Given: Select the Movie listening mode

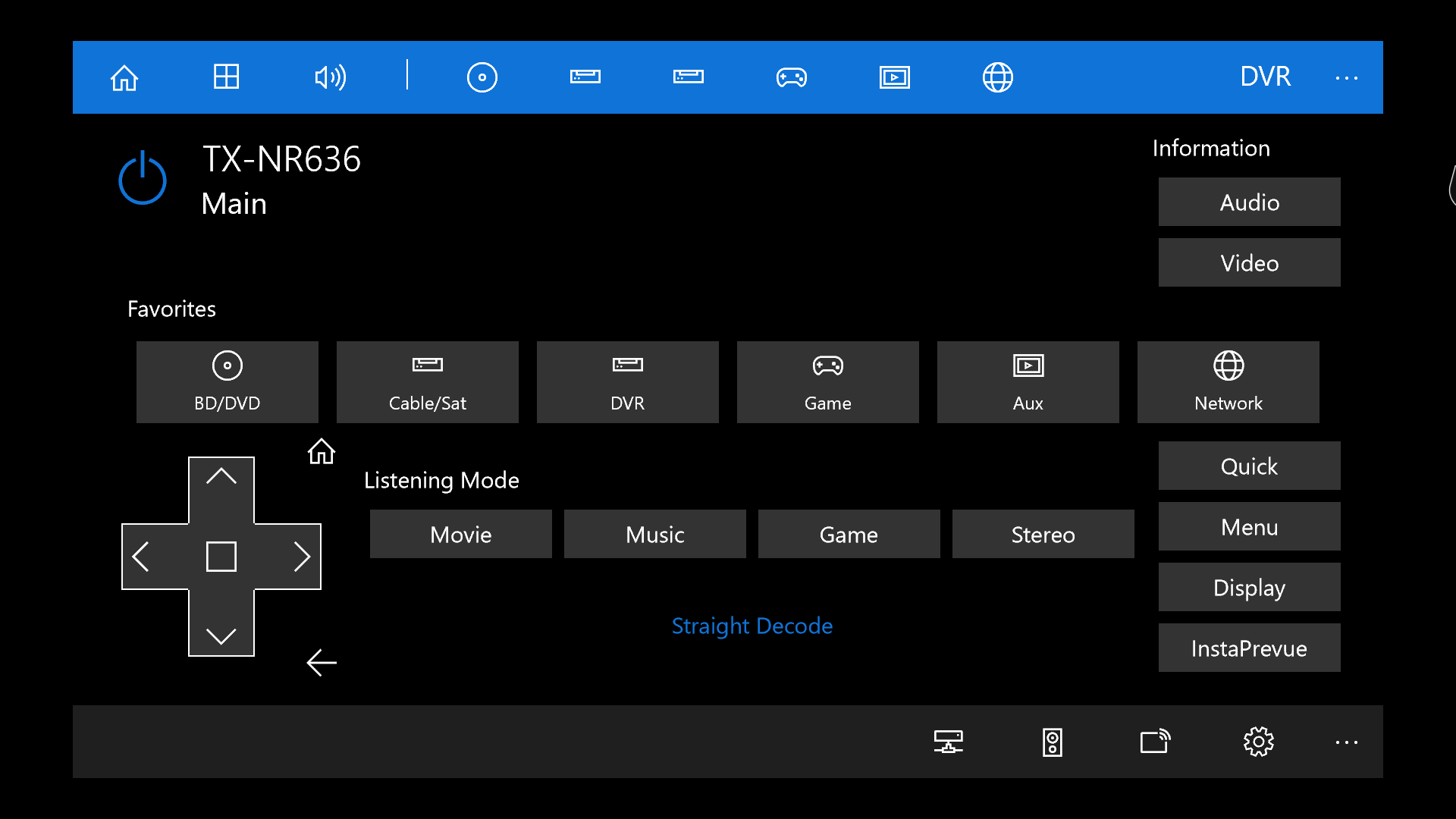Looking at the screenshot, I should pyautogui.click(x=460, y=535).
